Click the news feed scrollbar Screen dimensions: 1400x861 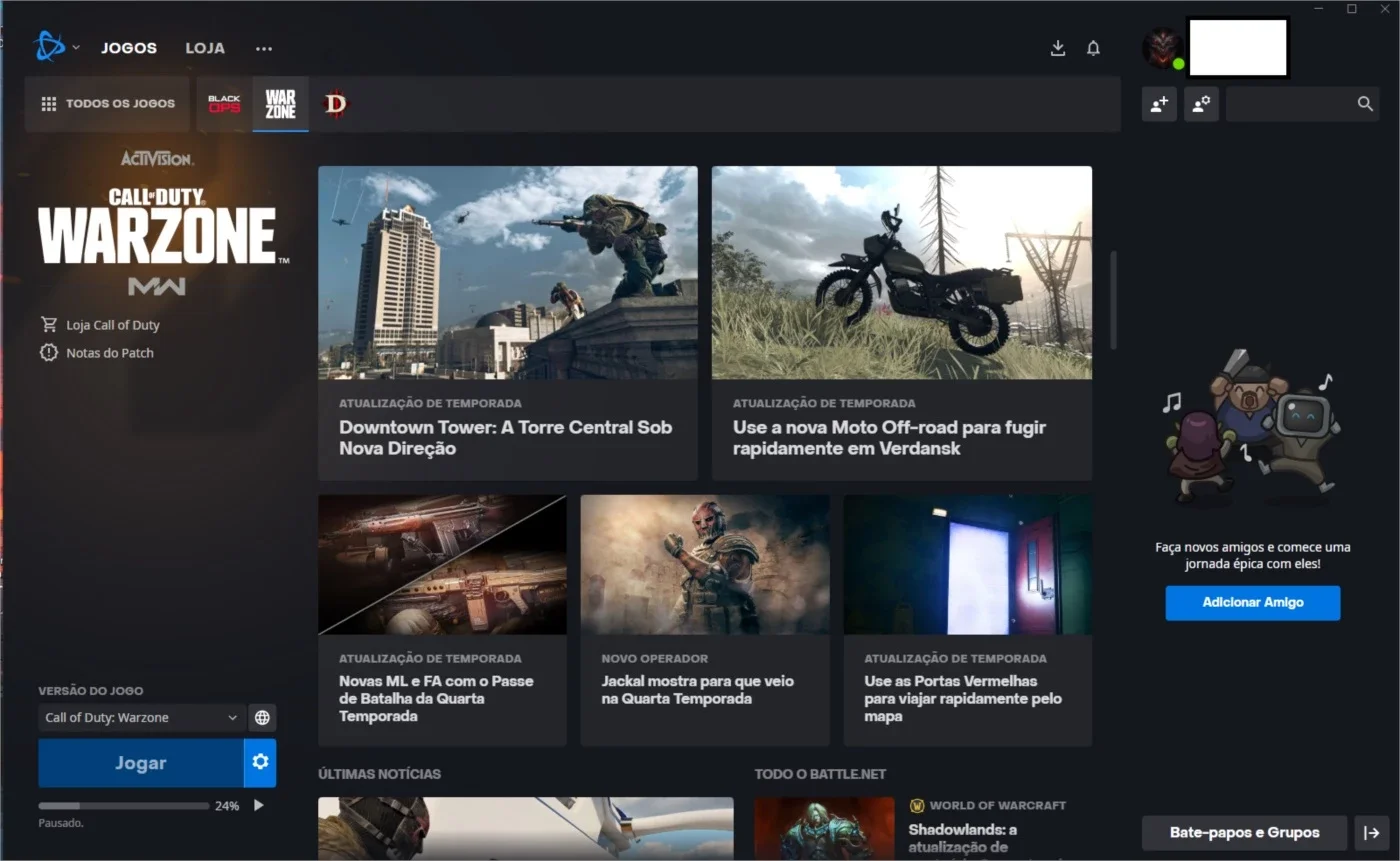point(1114,300)
